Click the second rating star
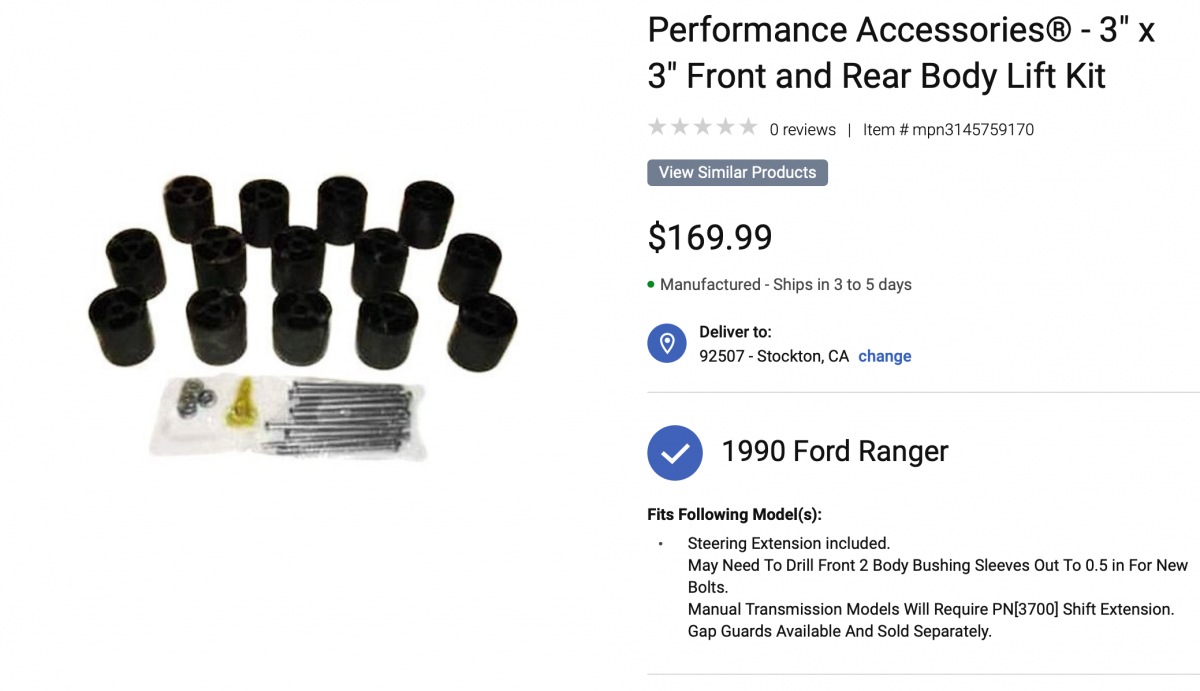The image size is (1200, 691). coord(680,127)
